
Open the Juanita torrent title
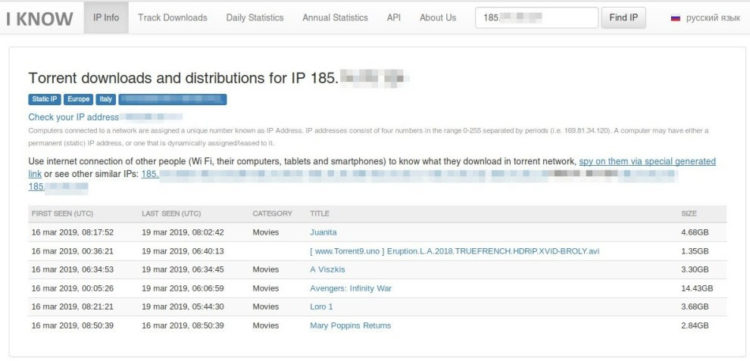(323, 232)
